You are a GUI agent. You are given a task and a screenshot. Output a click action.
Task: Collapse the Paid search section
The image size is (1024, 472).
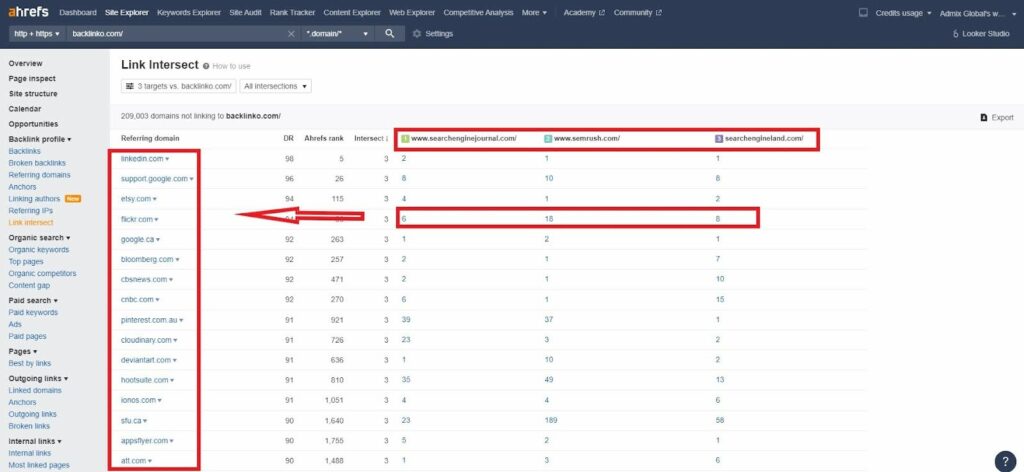click(33, 300)
